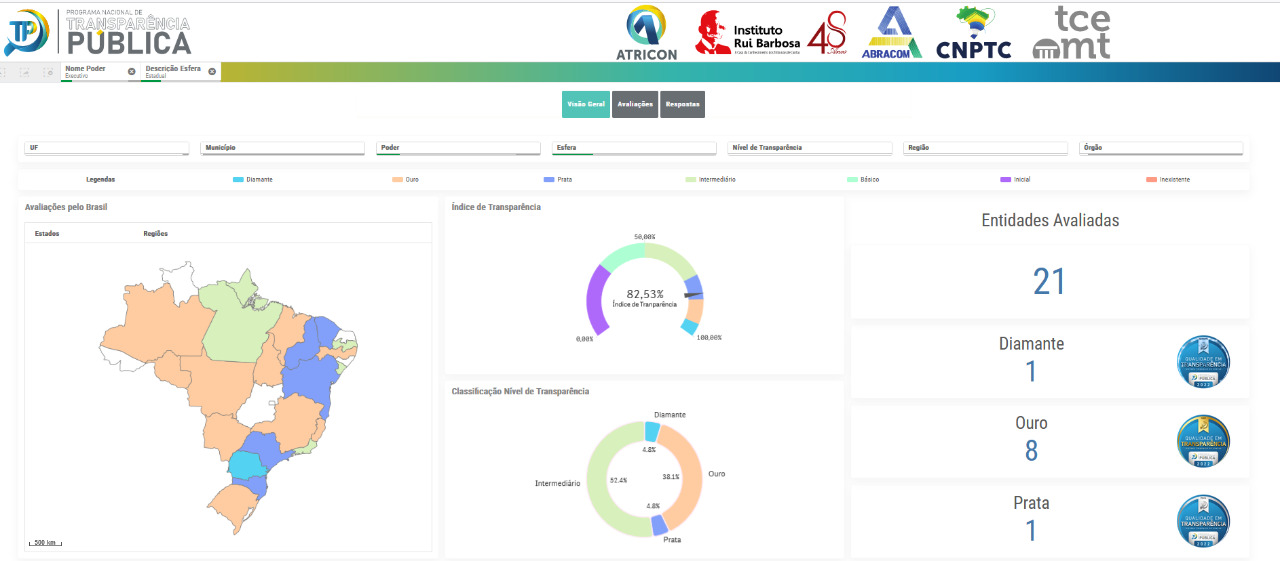Switch to the Avaliações tab
This screenshot has height=561, width=1280.
(635, 104)
